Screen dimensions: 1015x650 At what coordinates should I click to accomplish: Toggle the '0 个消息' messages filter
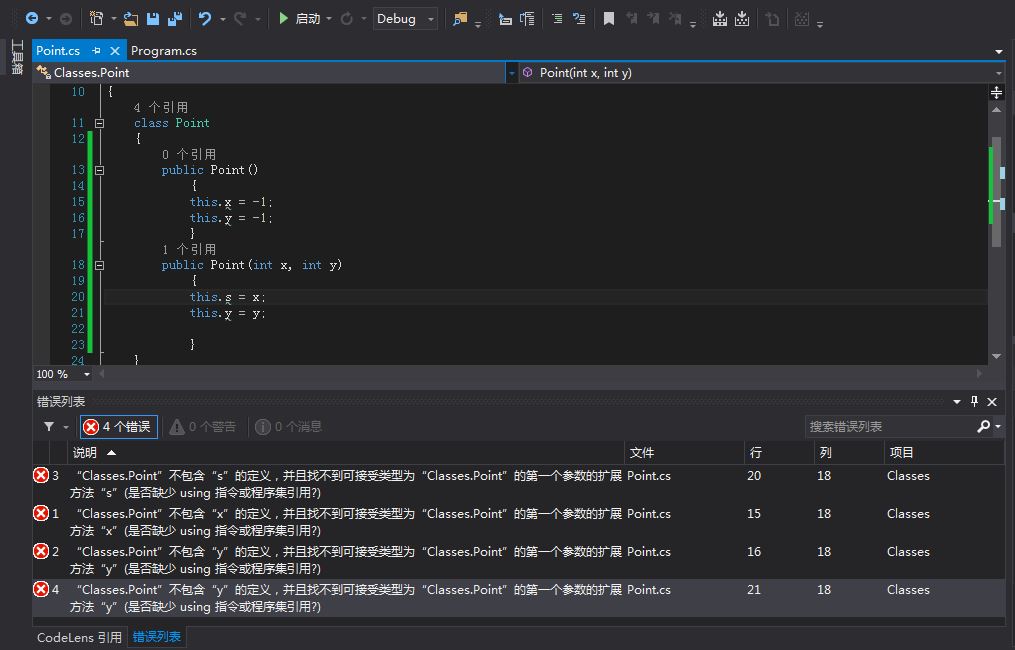289,427
